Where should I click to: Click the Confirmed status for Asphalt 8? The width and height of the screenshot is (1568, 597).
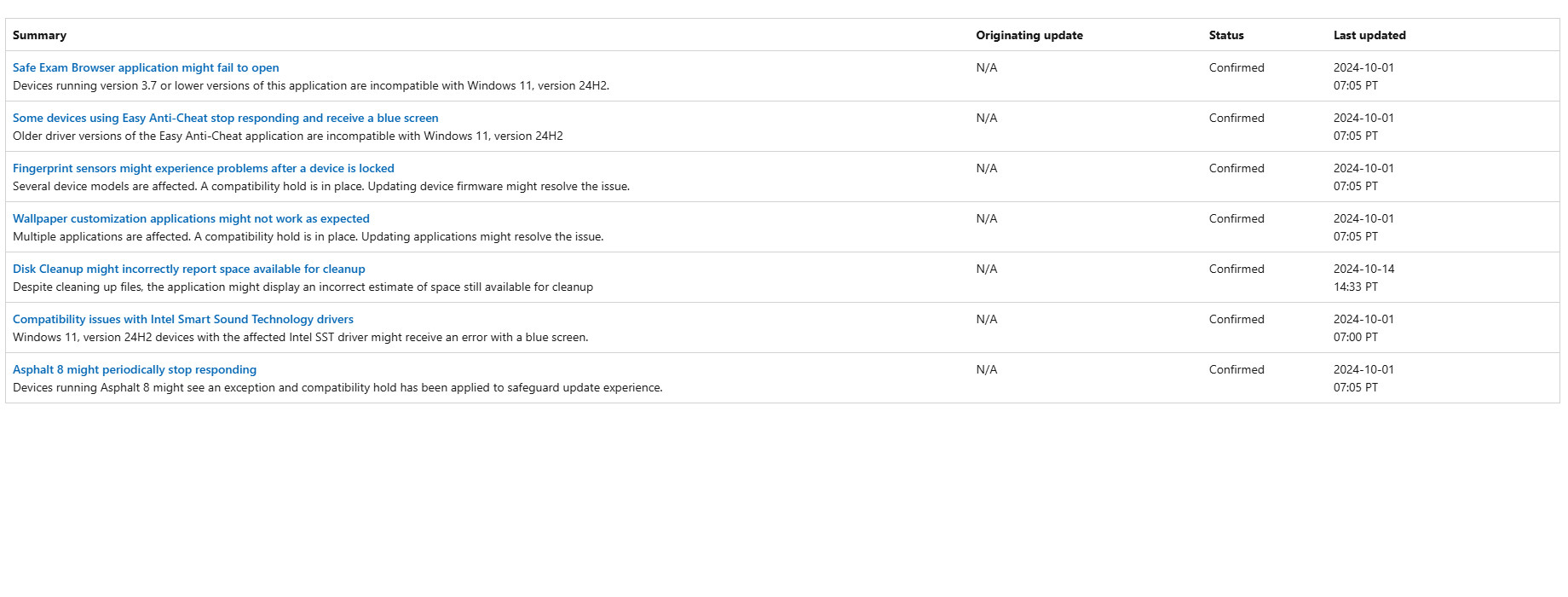(x=1236, y=370)
